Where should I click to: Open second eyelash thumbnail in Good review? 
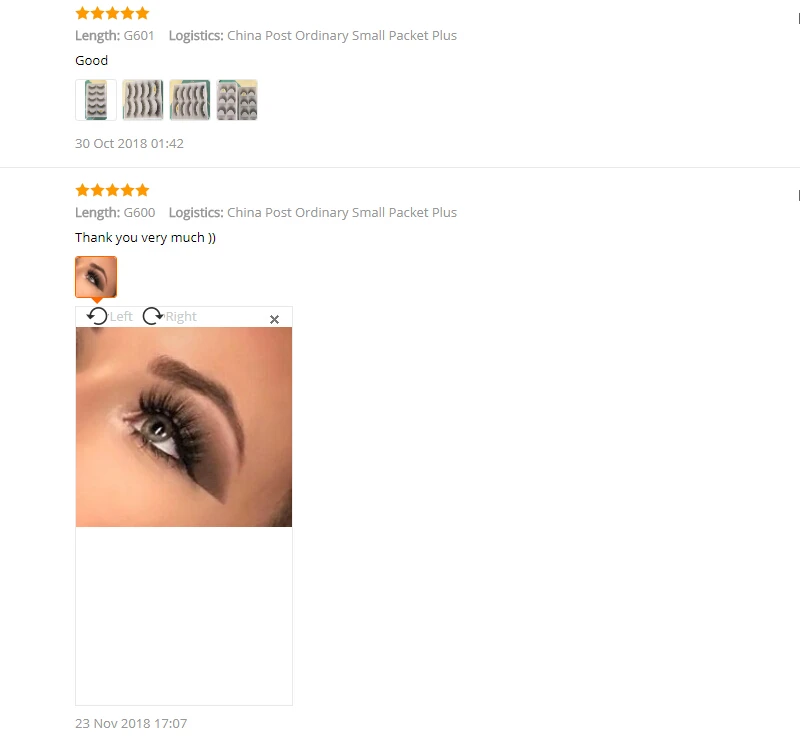(x=143, y=100)
